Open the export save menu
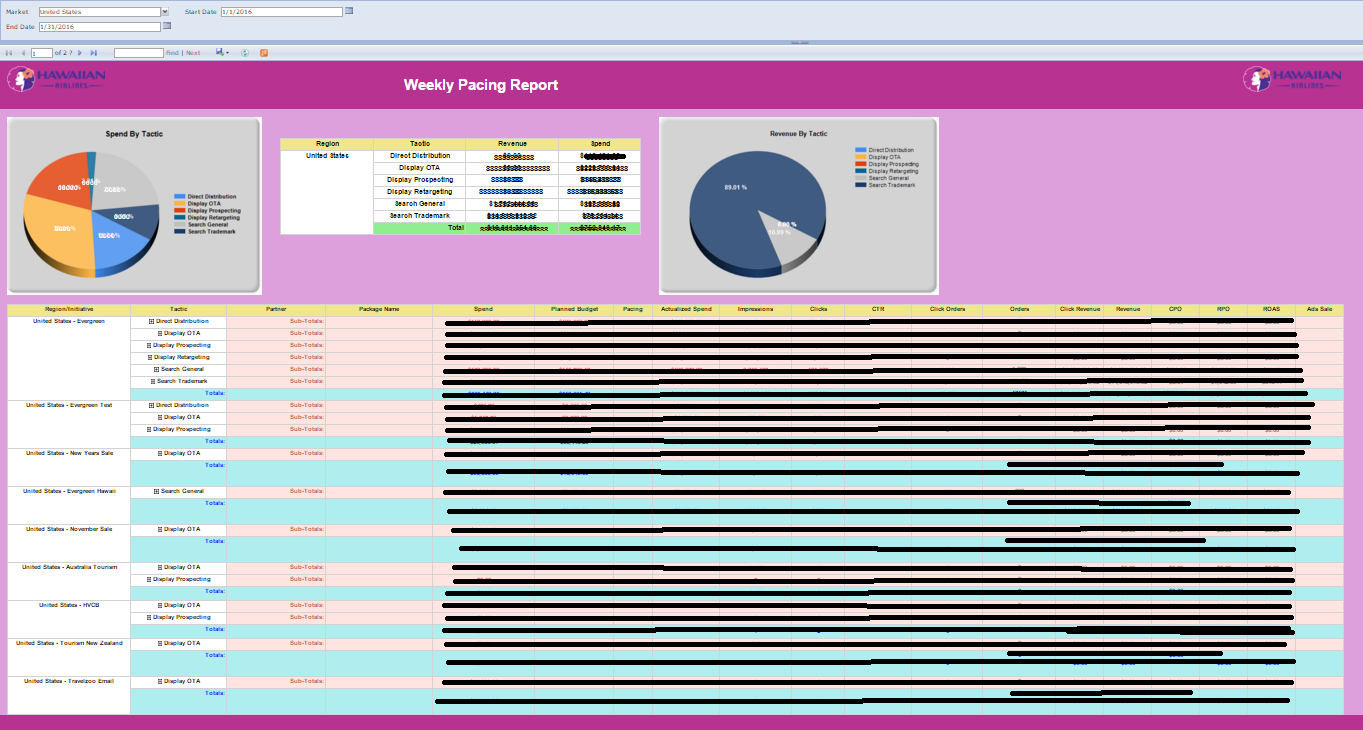Screen dimensions: 1363x730 click(x=222, y=53)
